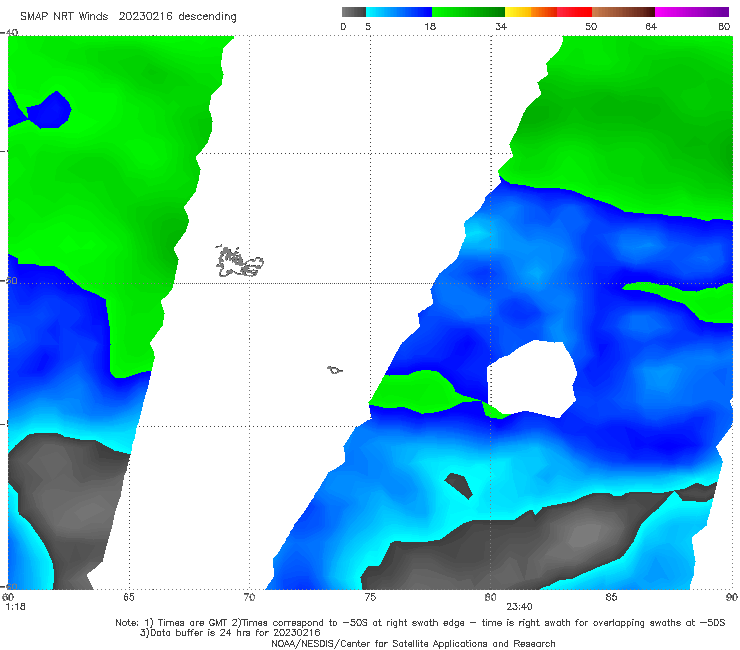
Task: Click the 'Times are GMT' note line
Action: 420,623
